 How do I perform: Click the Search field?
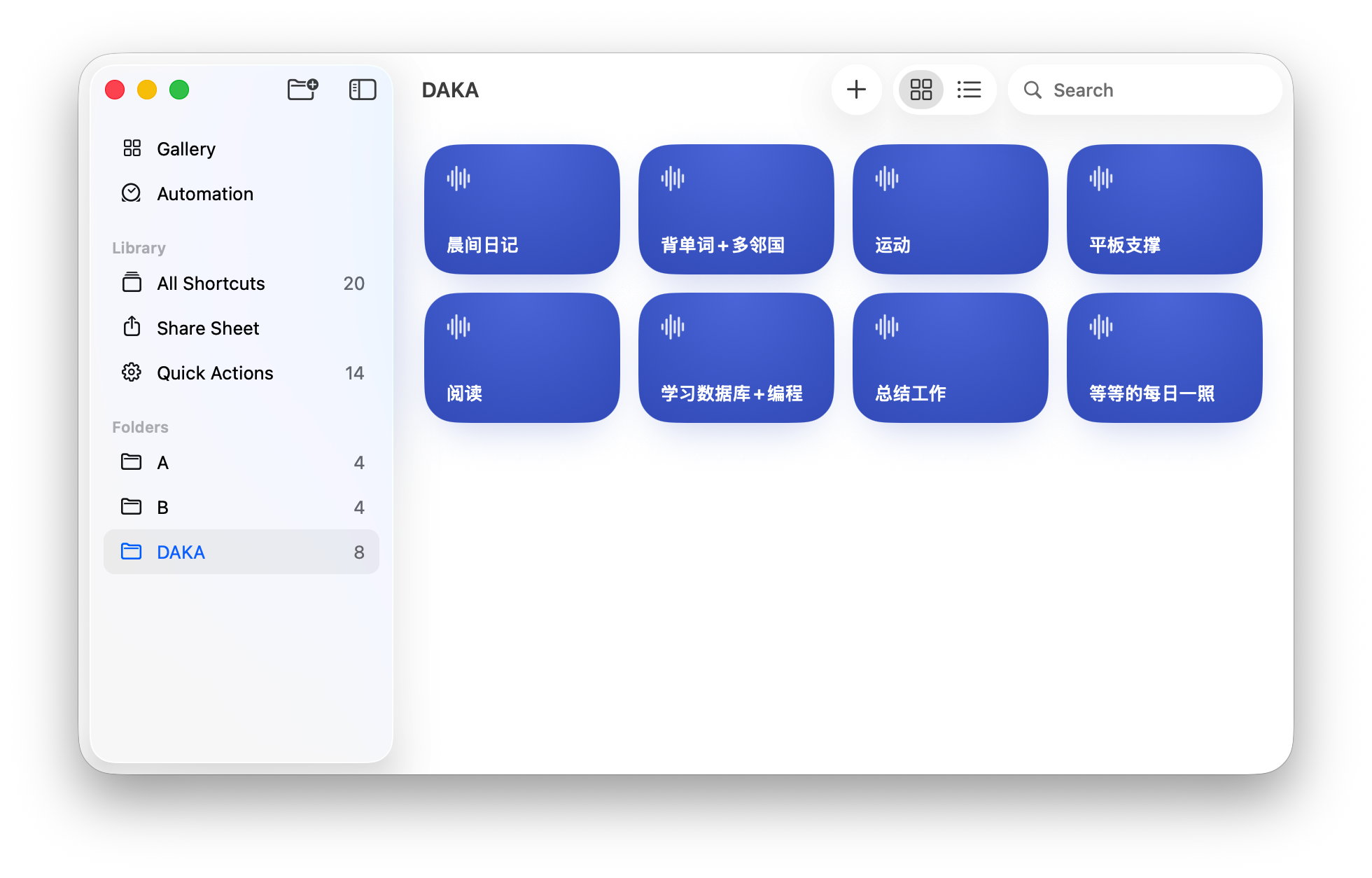pyautogui.click(x=1155, y=90)
